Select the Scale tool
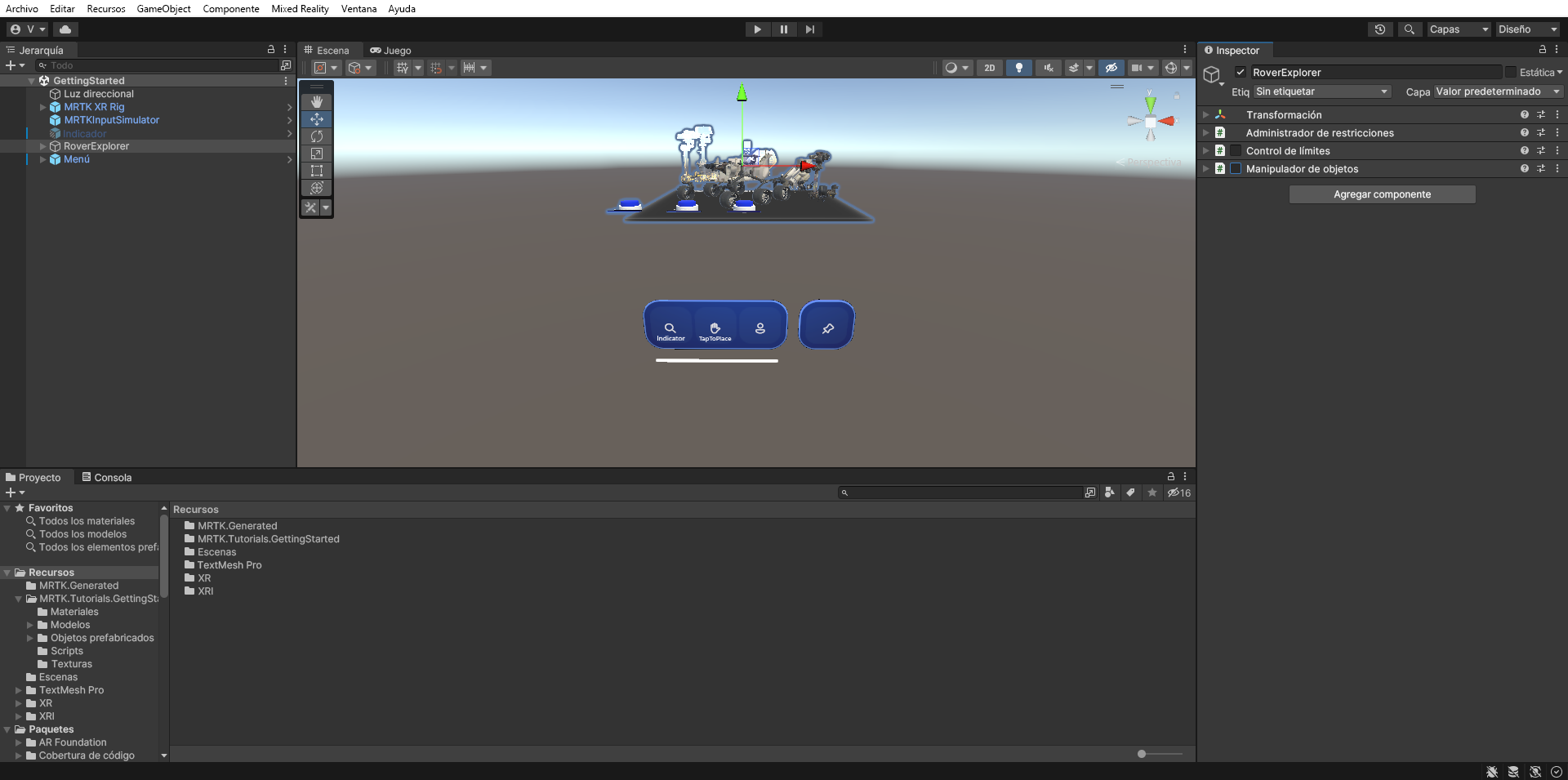The image size is (1568, 780). [316, 154]
